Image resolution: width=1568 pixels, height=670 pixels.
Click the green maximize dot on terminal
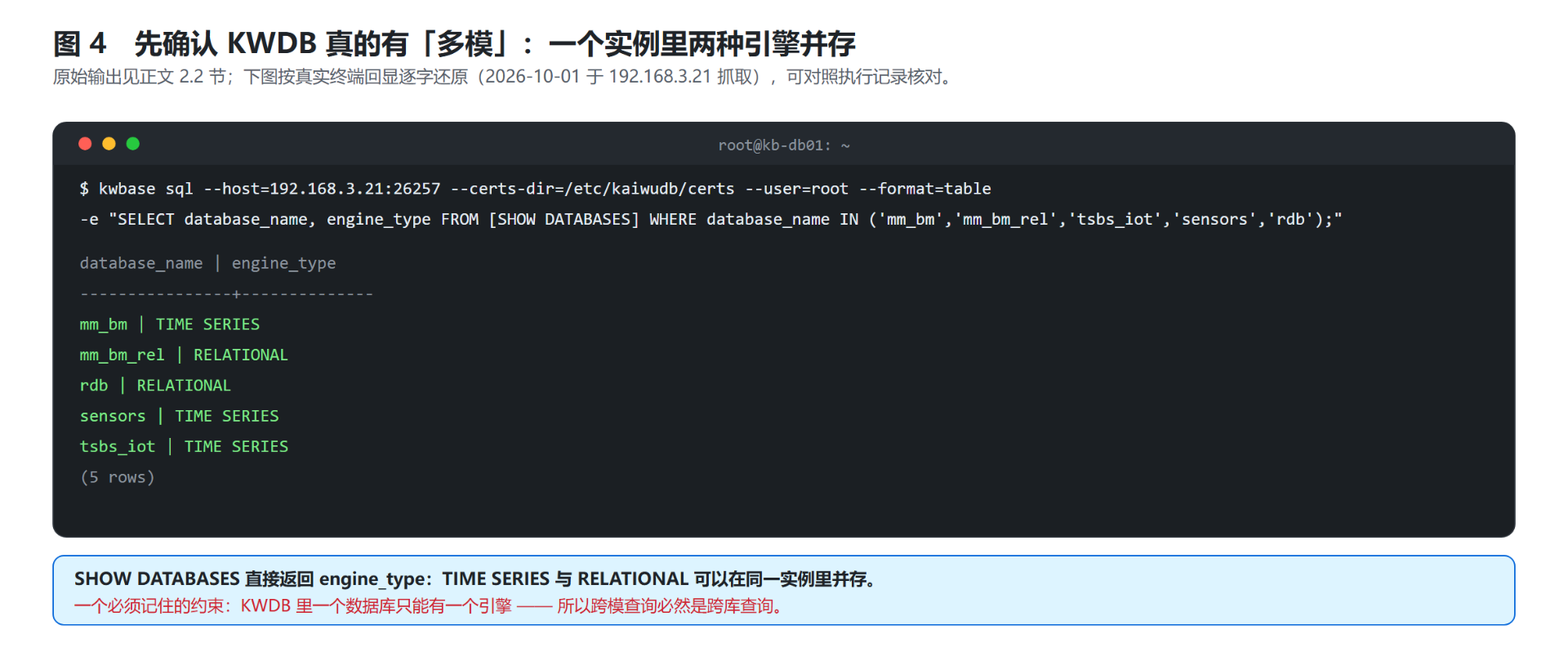[x=133, y=144]
